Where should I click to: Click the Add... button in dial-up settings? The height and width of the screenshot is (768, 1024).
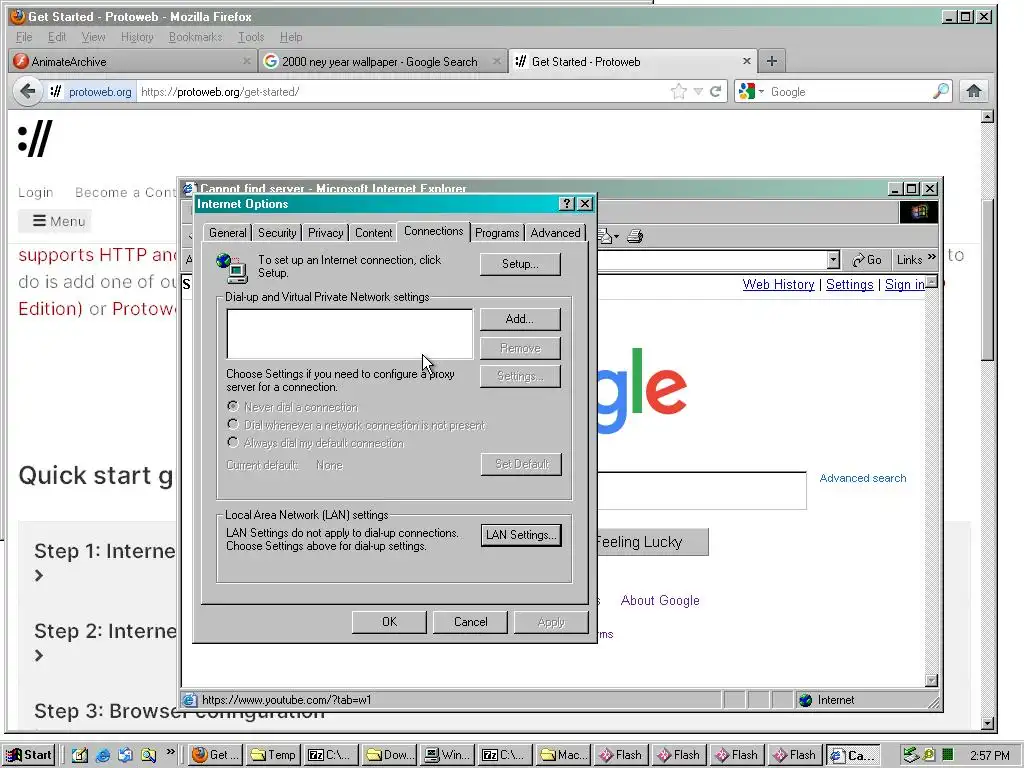[520, 319]
